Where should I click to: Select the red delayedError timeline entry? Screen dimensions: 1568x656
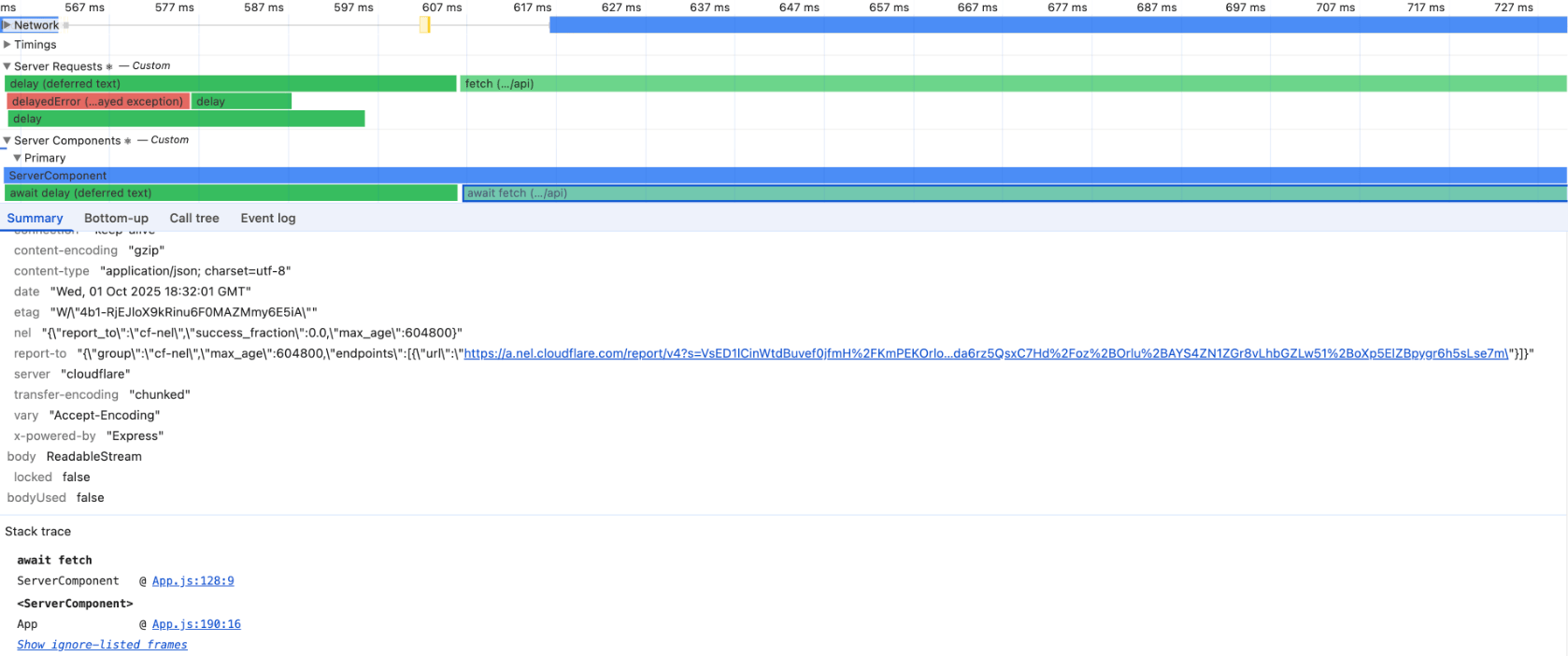[98, 102]
